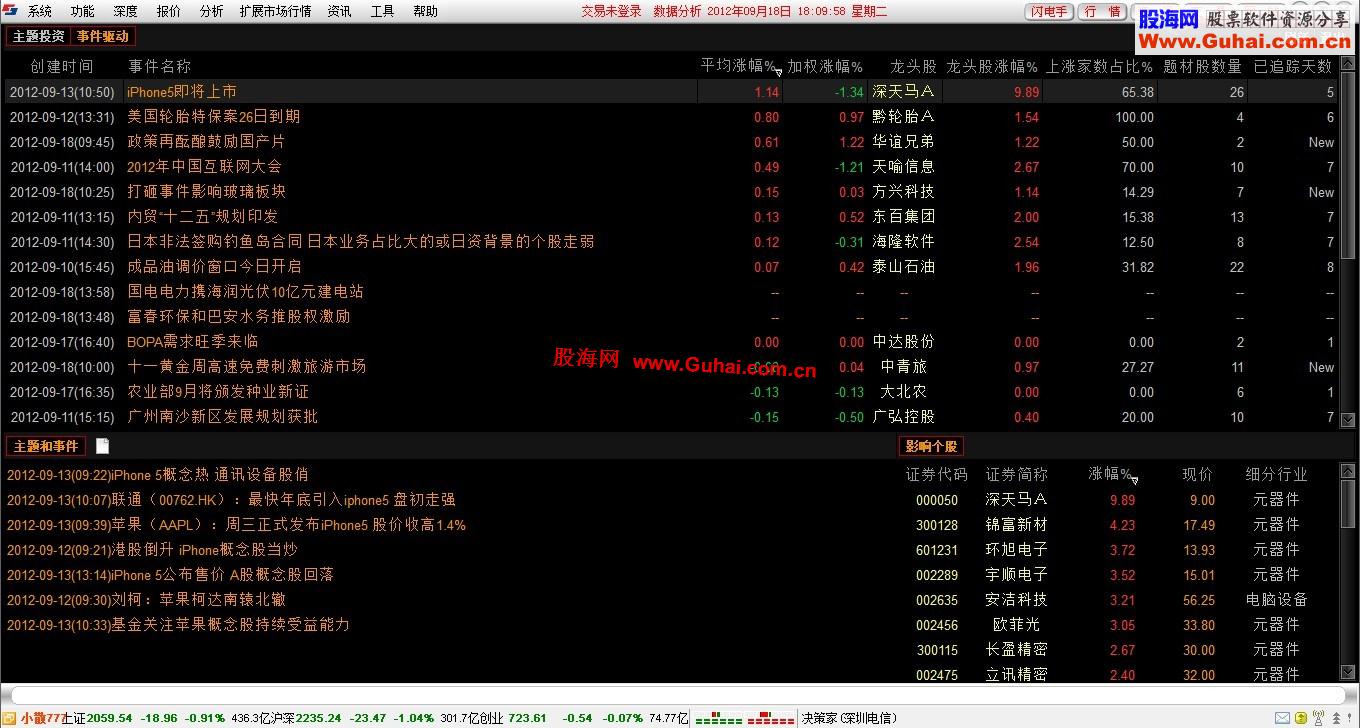
Task: Select the 广州南沙新区发展规划获批 event
Action: coord(222,416)
